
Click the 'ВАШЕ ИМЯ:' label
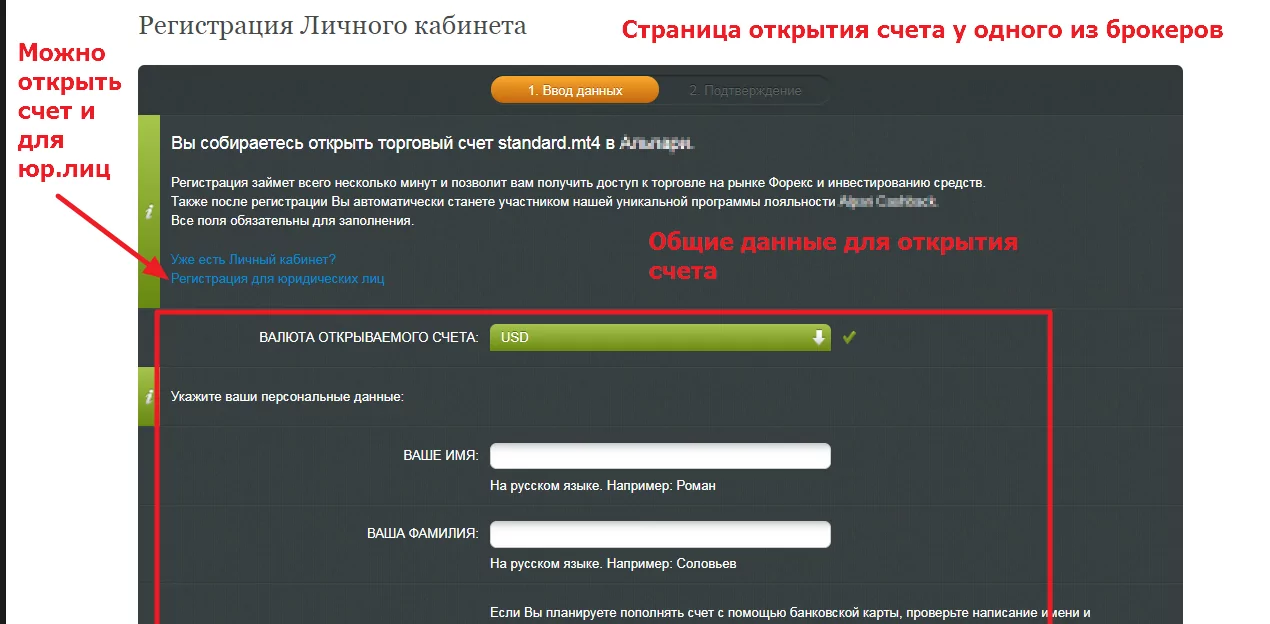pos(440,456)
